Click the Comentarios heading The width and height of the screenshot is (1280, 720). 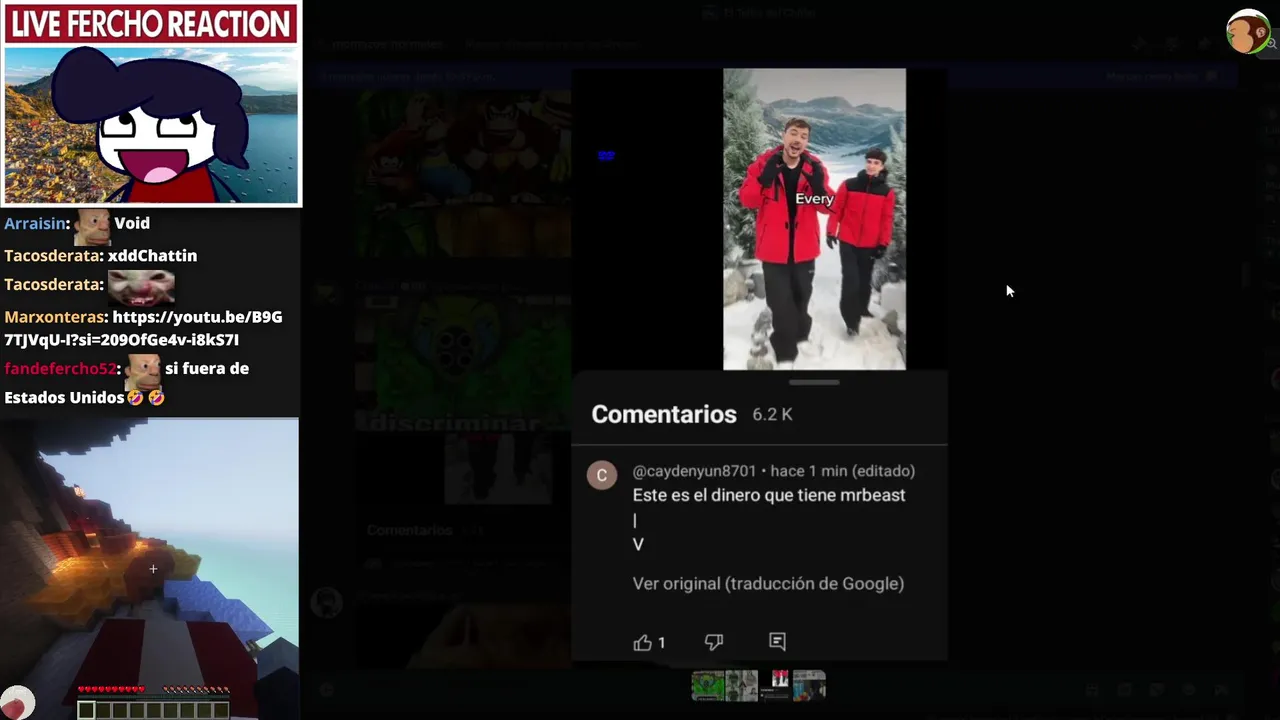(664, 414)
